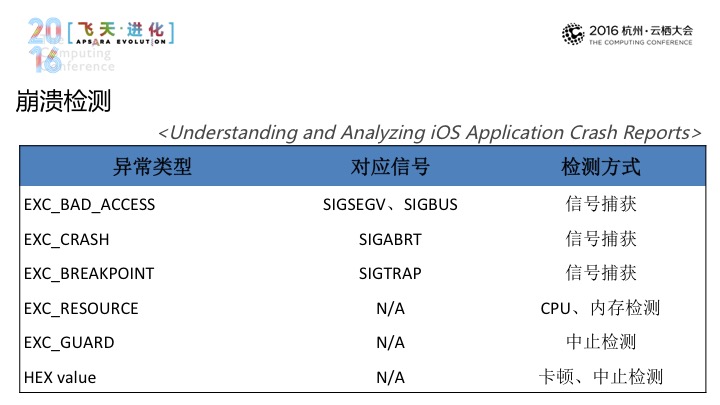The image size is (720, 405).
Task: Click the 卡顿、中止检测 cell
Action: click(x=601, y=377)
